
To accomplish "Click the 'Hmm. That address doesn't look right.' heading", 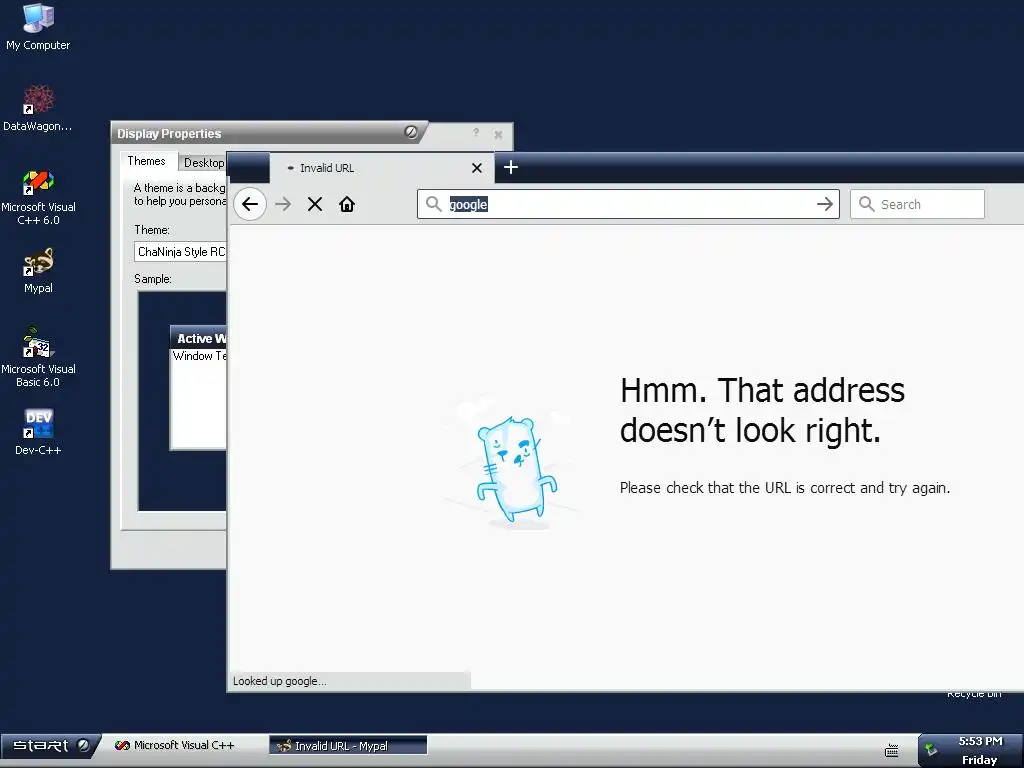I will (762, 410).
